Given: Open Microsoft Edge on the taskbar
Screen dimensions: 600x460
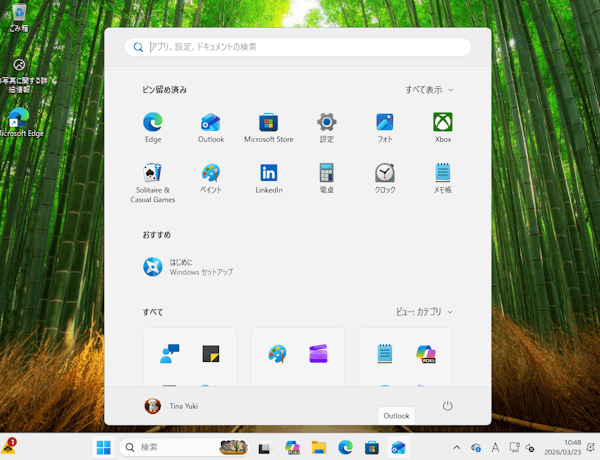Looking at the screenshot, I should [345, 447].
